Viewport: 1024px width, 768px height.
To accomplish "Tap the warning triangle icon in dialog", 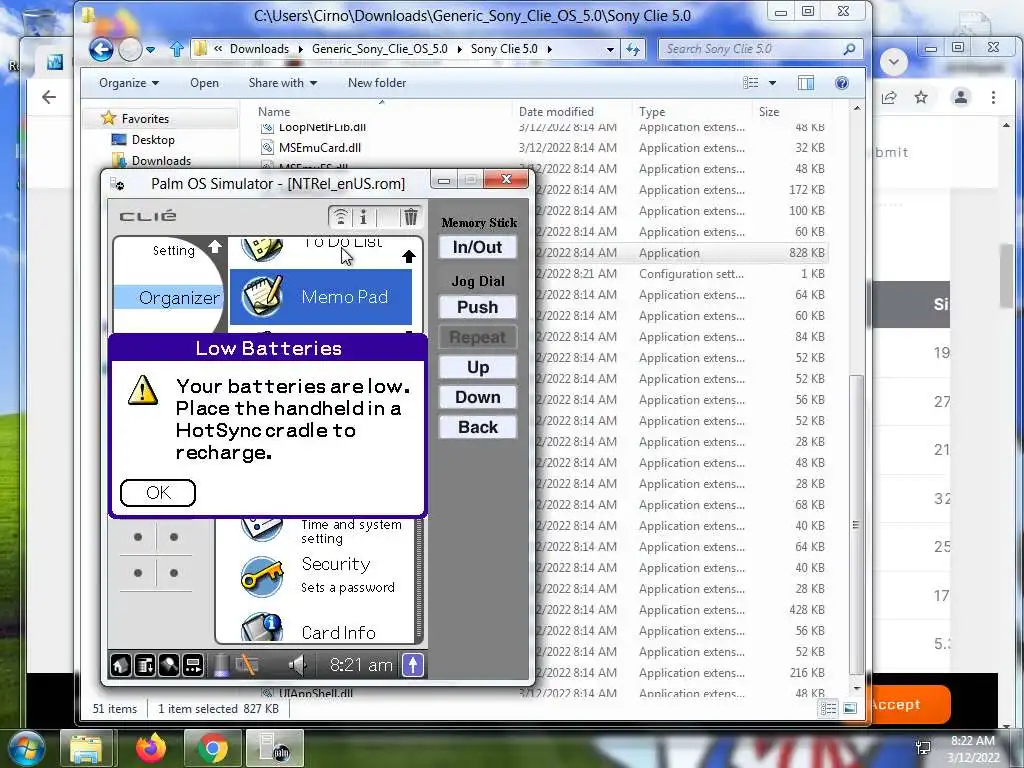I will pyautogui.click(x=143, y=391).
